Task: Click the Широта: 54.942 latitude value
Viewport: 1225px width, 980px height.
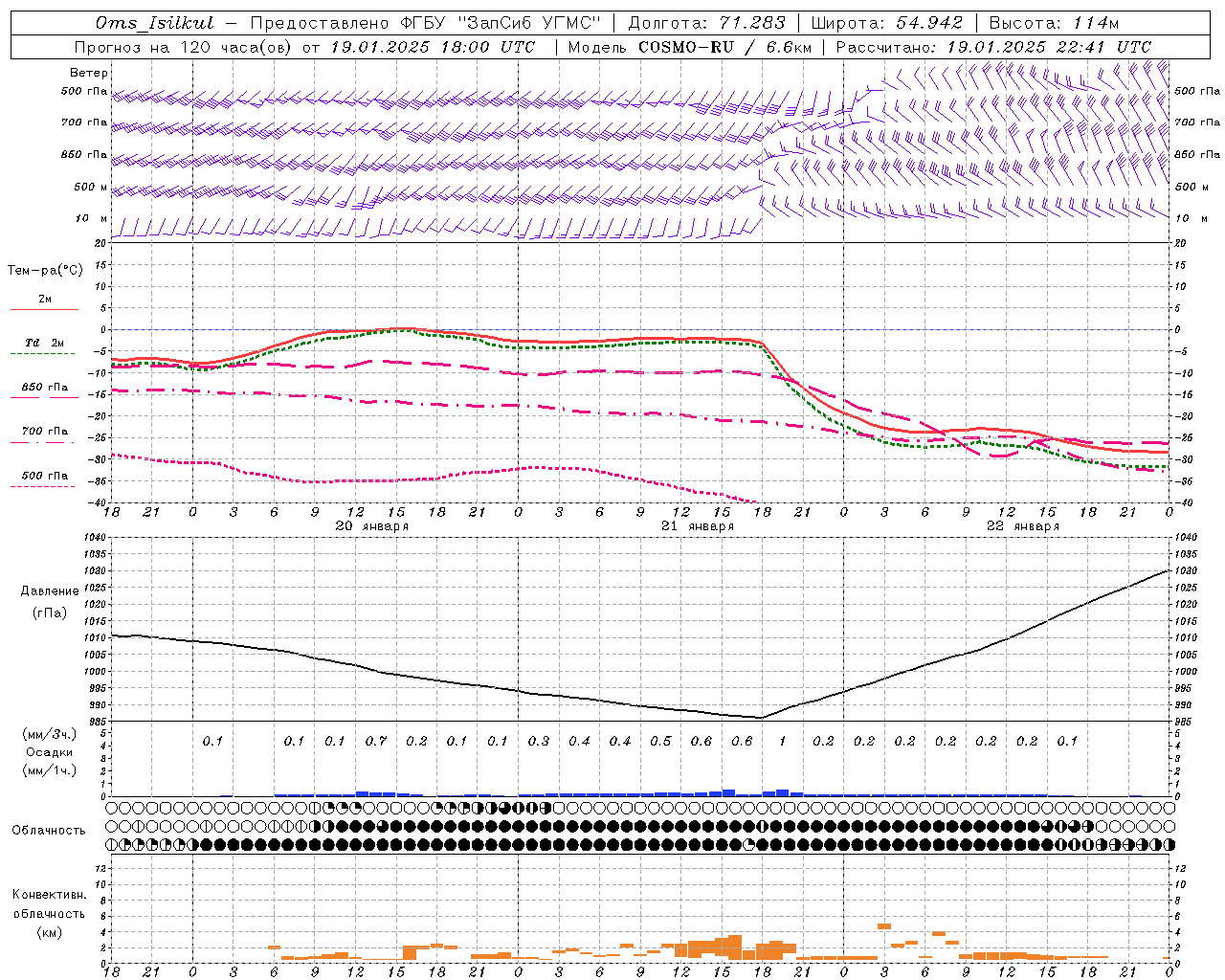Action: pos(886,23)
